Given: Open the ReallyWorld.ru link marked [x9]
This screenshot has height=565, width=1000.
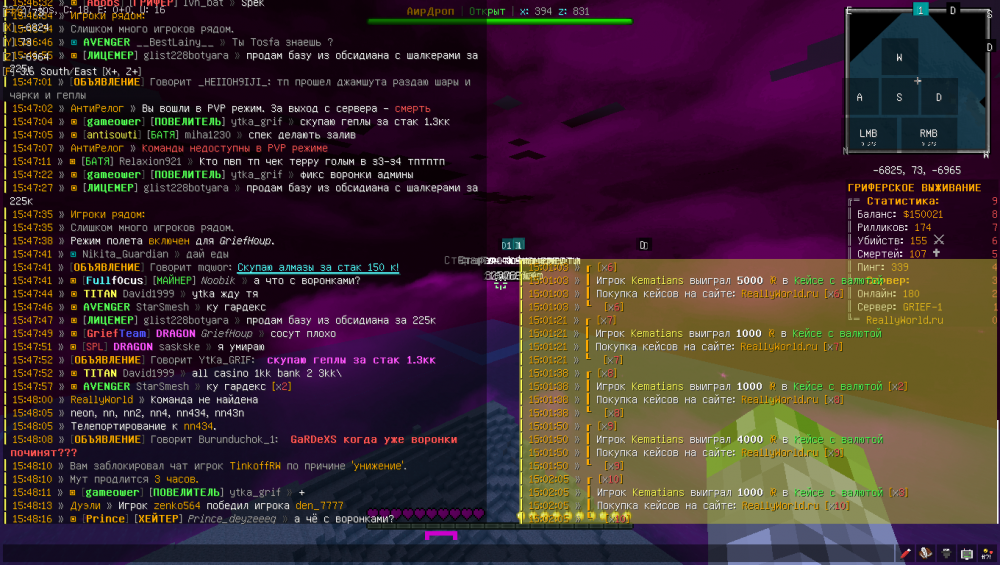Looking at the screenshot, I should pyautogui.click(x=779, y=452).
